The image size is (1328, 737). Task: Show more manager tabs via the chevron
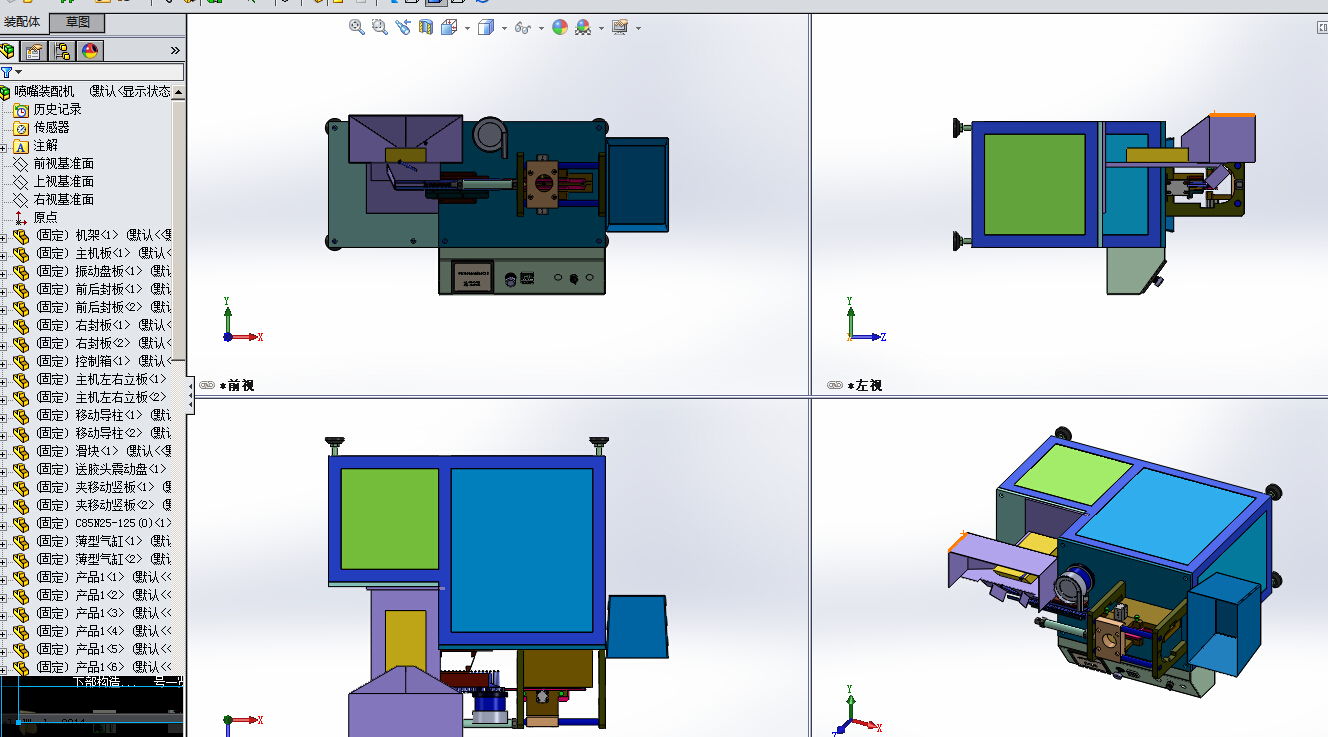(175, 51)
